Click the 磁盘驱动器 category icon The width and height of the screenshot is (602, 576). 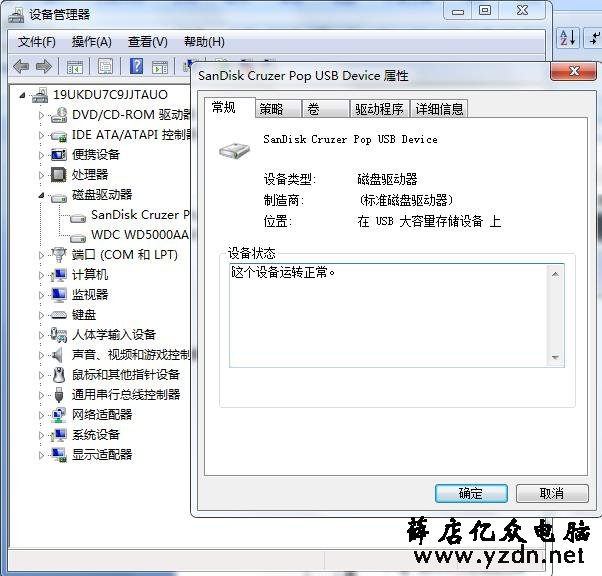(x=59, y=197)
